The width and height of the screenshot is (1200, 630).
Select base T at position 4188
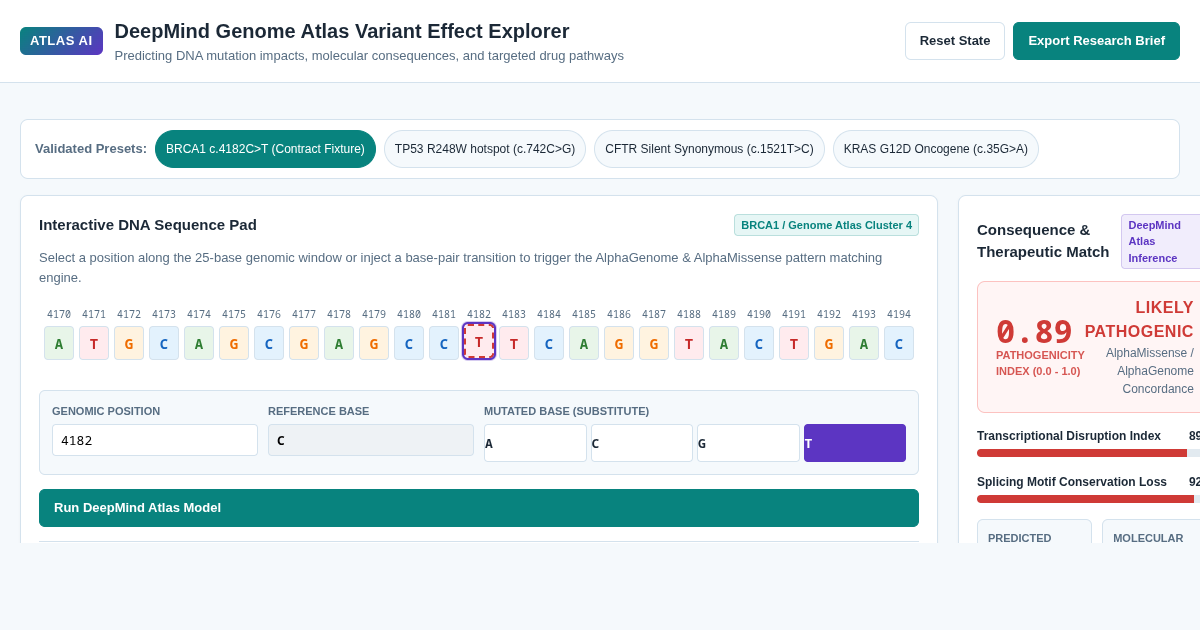point(689,343)
